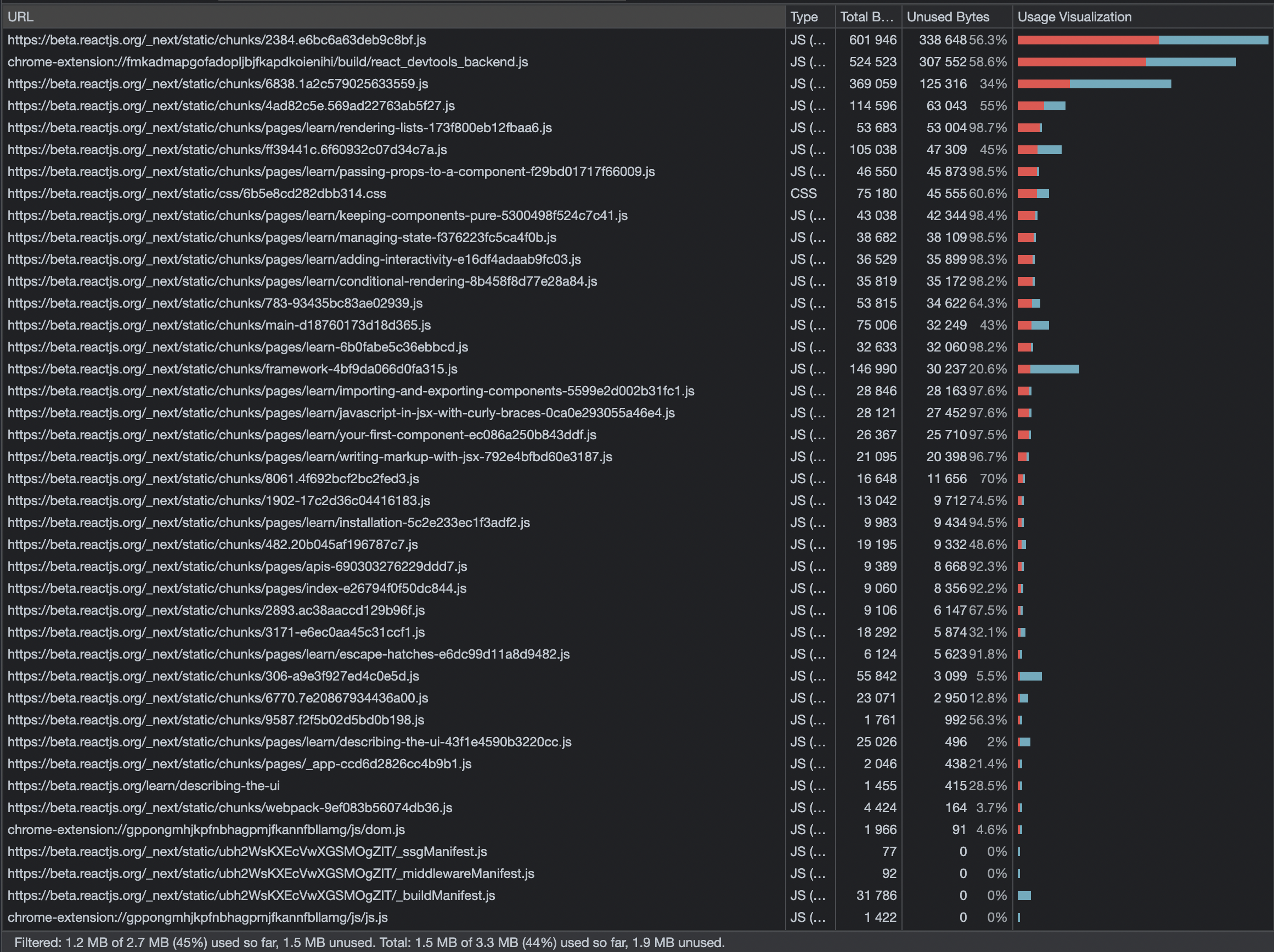
Task: Select the react_devtools_backend.js extension entry
Action: 268,61
